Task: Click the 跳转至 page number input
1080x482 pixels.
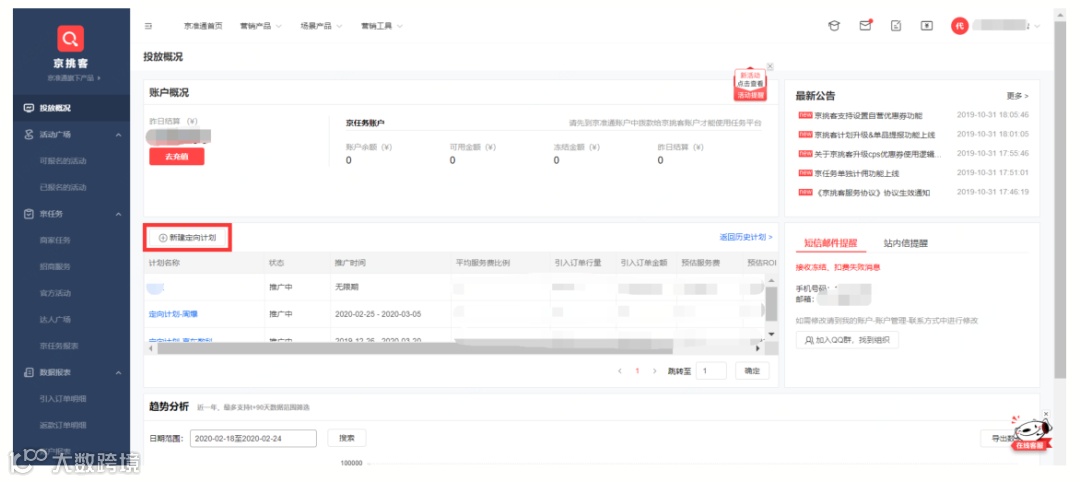Action: 711,371
